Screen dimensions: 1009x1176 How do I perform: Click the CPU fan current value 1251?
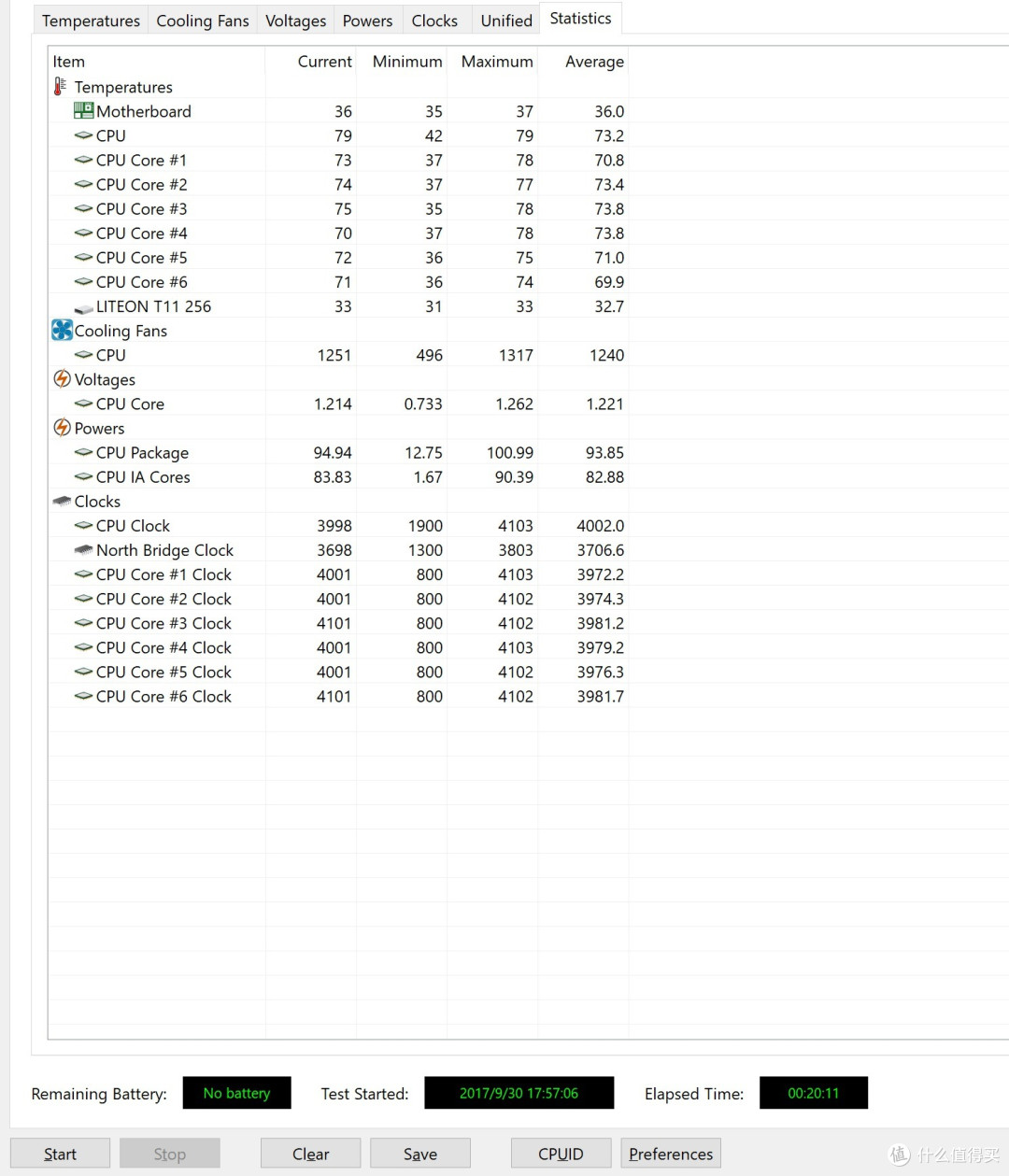pos(334,355)
